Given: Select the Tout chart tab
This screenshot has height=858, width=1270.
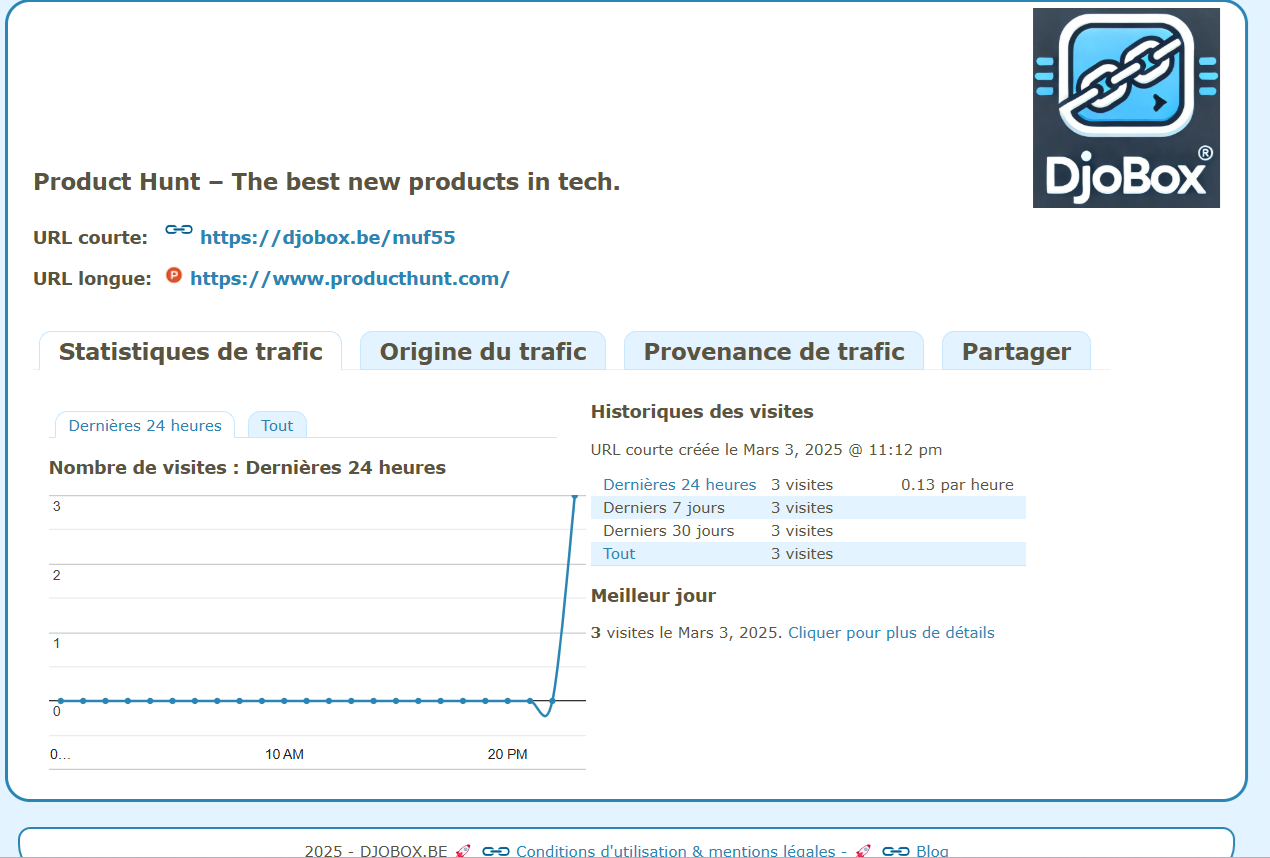Looking at the screenshot, I should (x=277, y=425).
